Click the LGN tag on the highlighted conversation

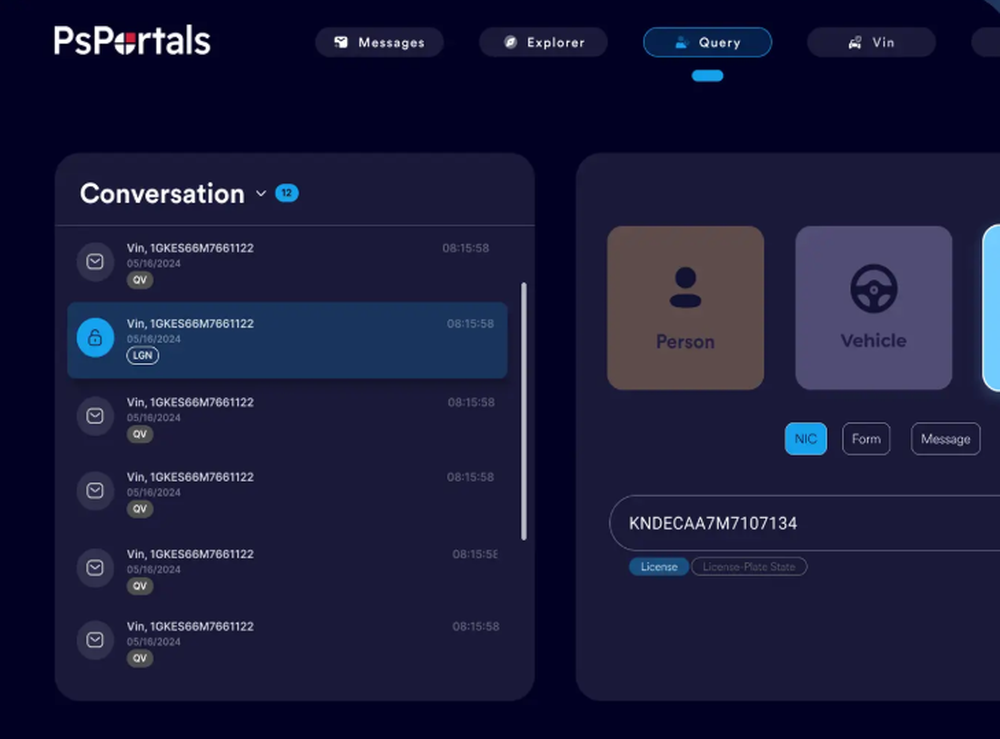point(142,355)
